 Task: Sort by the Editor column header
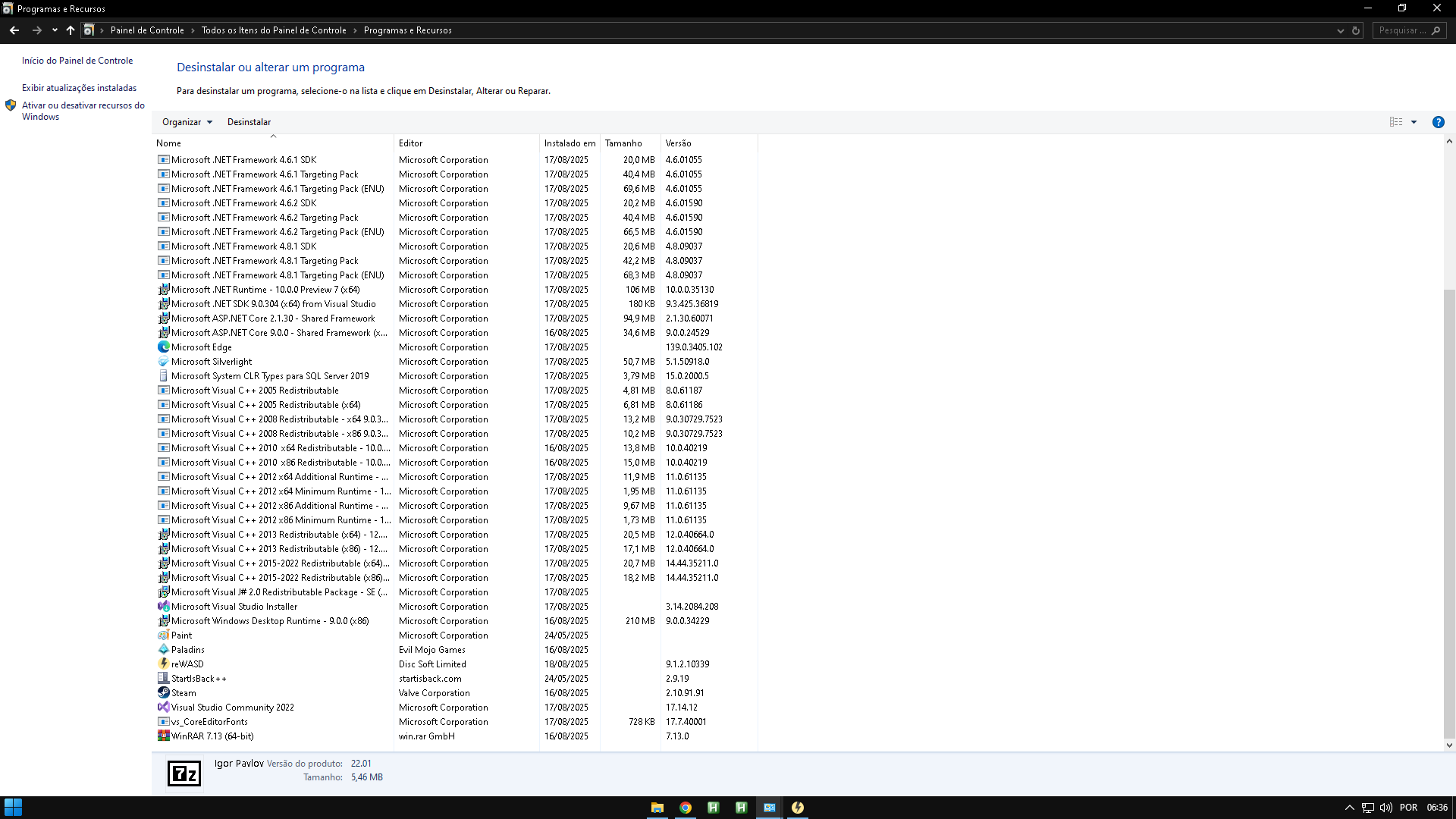tap(466, 143)
